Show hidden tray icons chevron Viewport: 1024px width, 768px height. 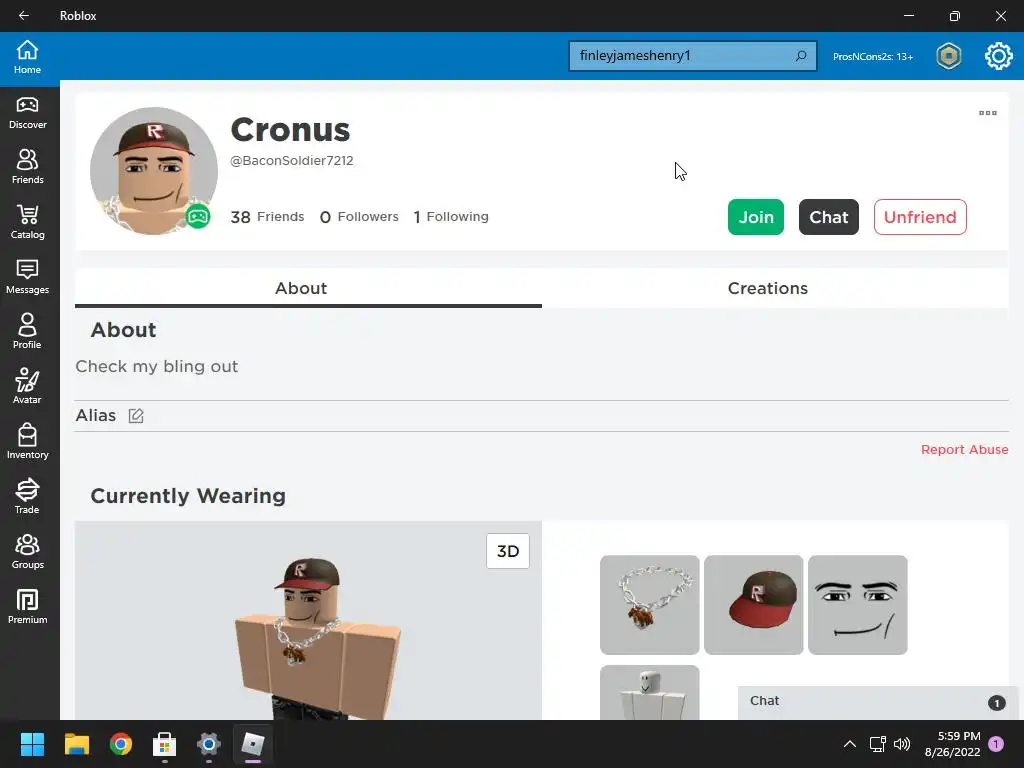click(x=850, y=744)
